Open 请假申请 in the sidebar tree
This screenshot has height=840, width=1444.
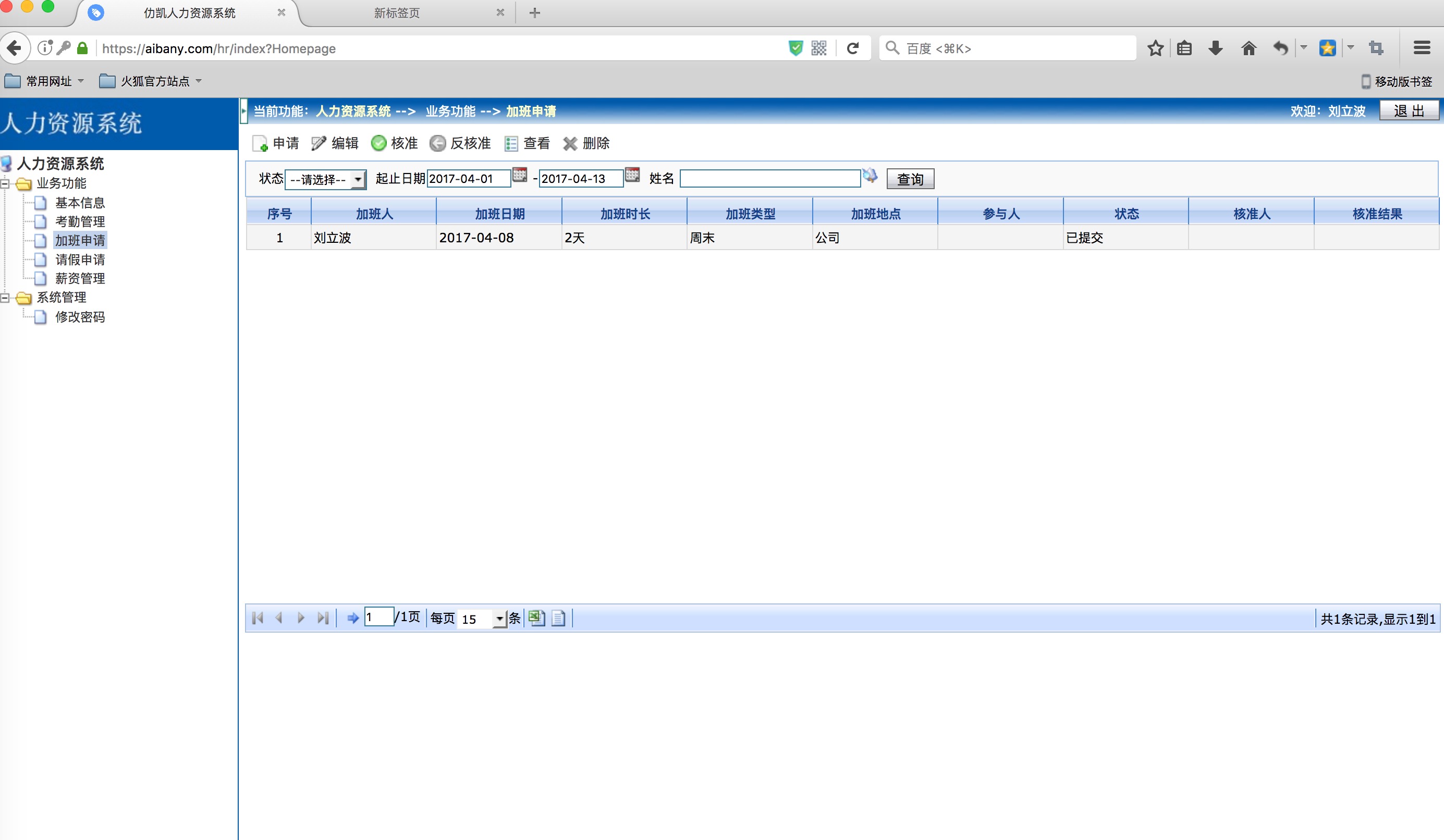tap(80, 260)
